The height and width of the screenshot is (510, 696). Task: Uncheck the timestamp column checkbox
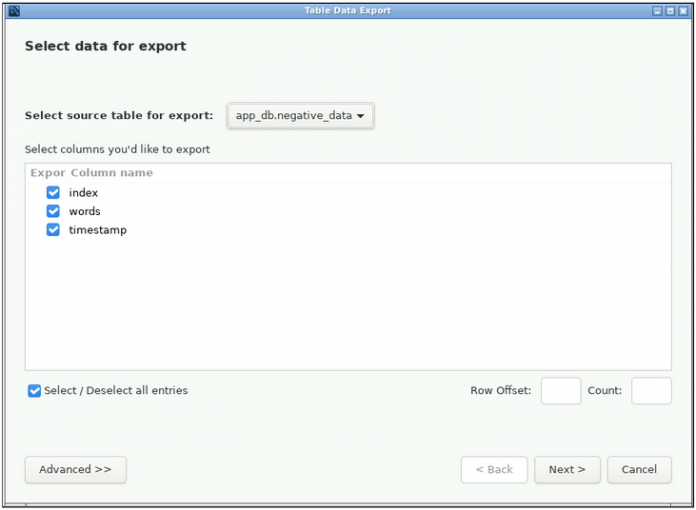coord(53,230)
